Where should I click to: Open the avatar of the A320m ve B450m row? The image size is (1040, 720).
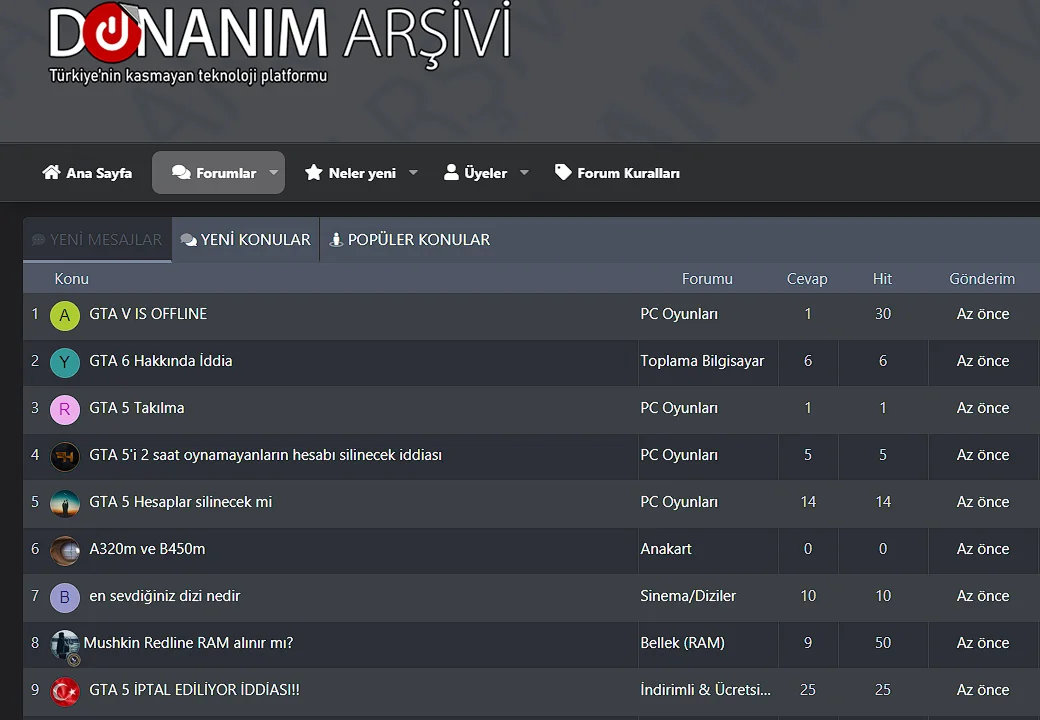[65, 550]
